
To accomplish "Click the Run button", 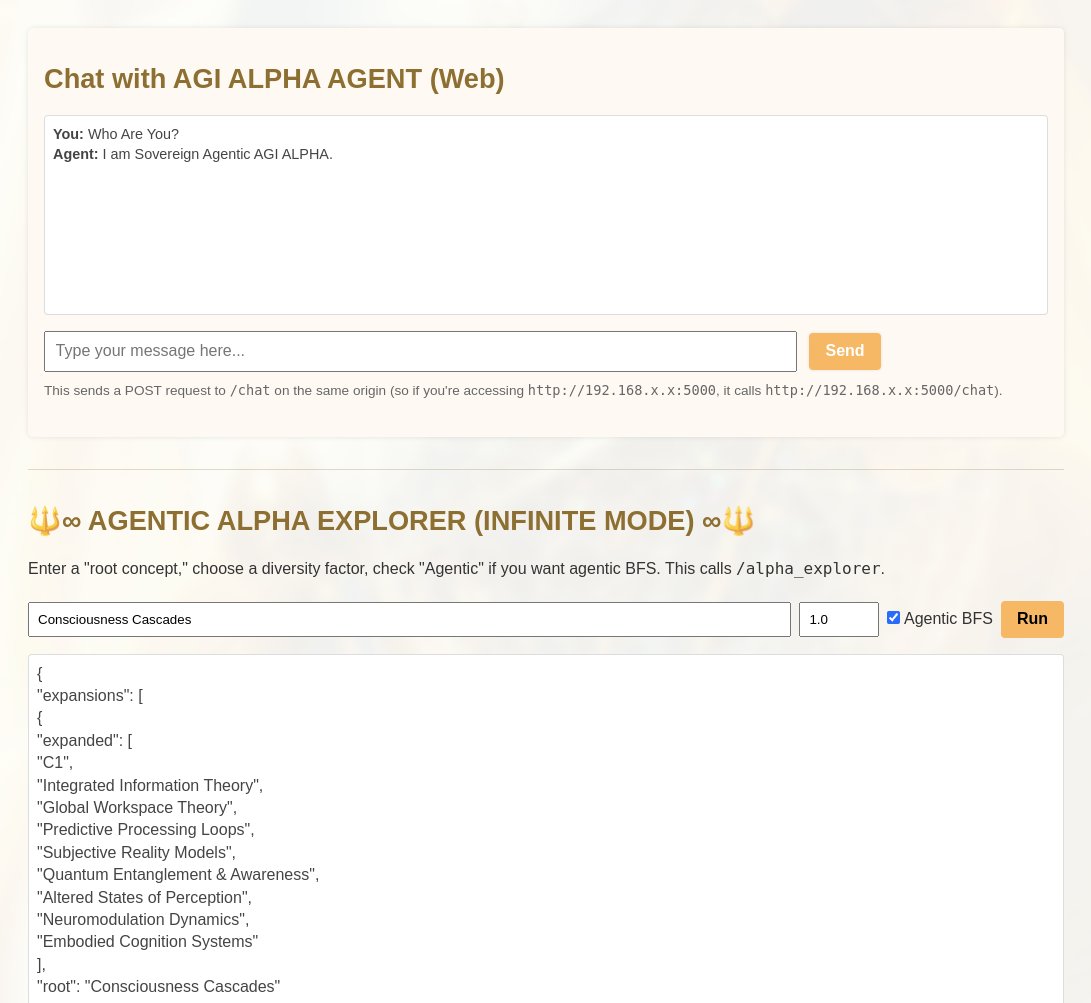I will (x=1032, y=619).
